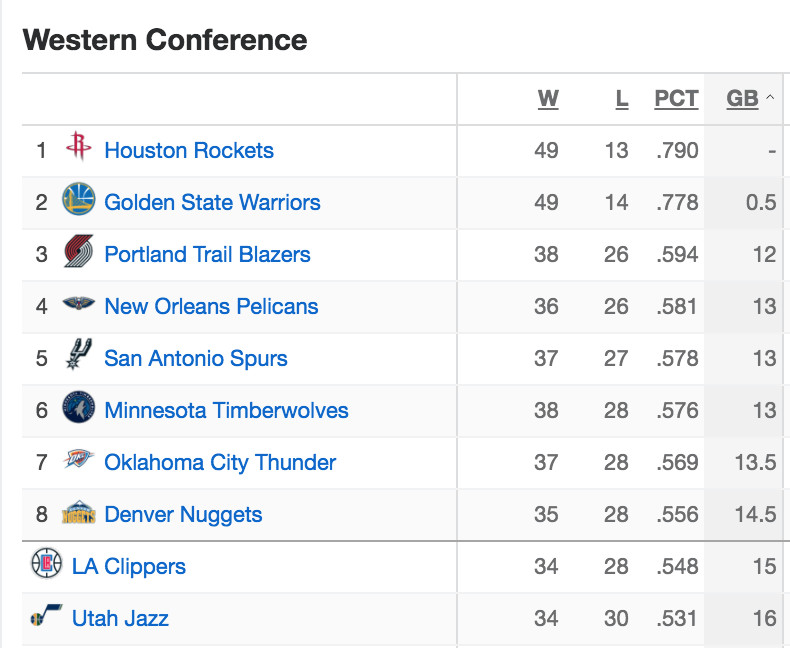Sort standings by W column

pos(548,98)
